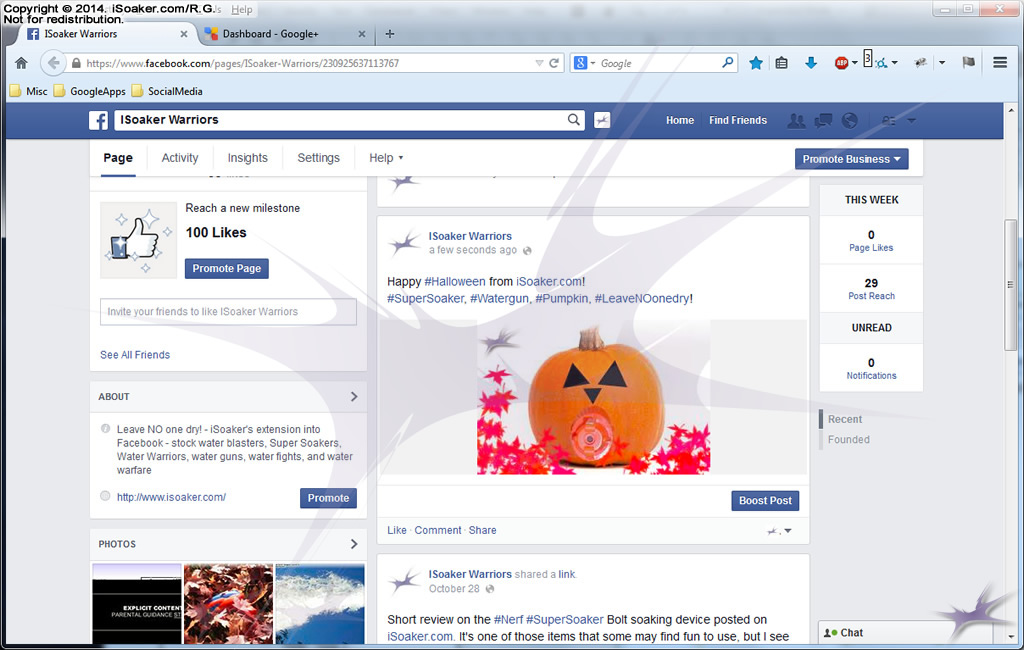Click the Facebook logo icon
This screenshot has height=650, width=1024.
99,120
